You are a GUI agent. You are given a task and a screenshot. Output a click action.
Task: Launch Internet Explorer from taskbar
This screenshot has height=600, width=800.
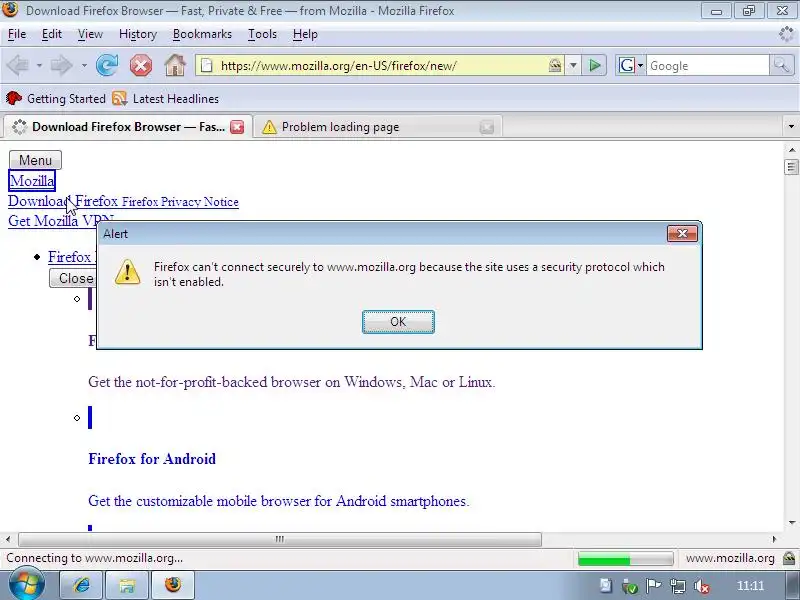(81, 585)
